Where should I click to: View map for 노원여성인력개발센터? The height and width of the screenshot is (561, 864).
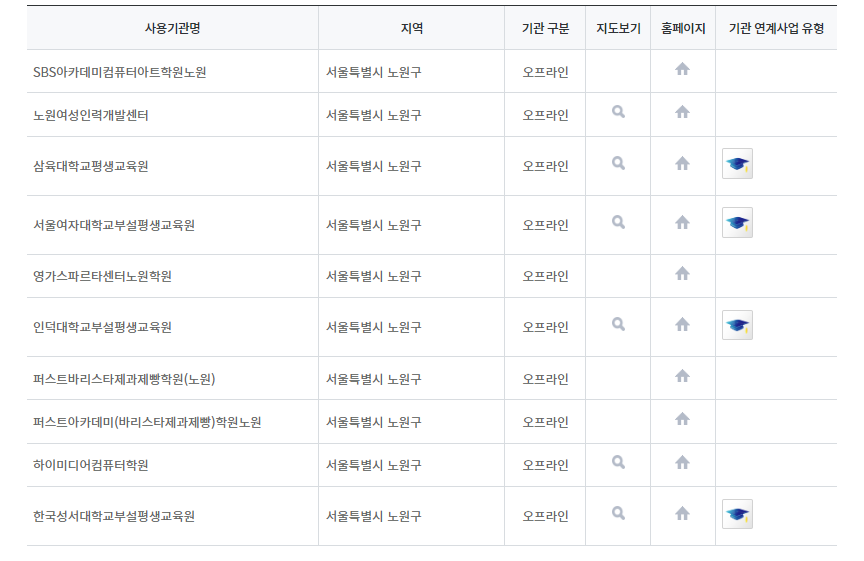(618, 112)
